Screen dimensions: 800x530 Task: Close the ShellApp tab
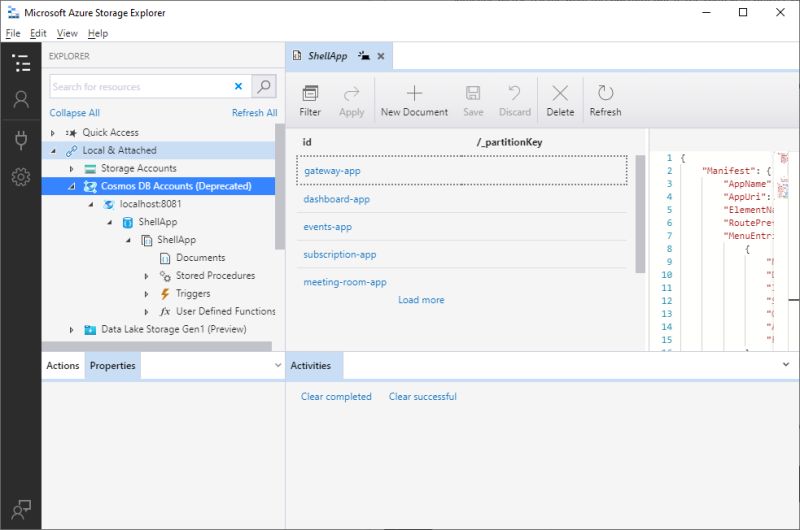[x=381, y=56]
